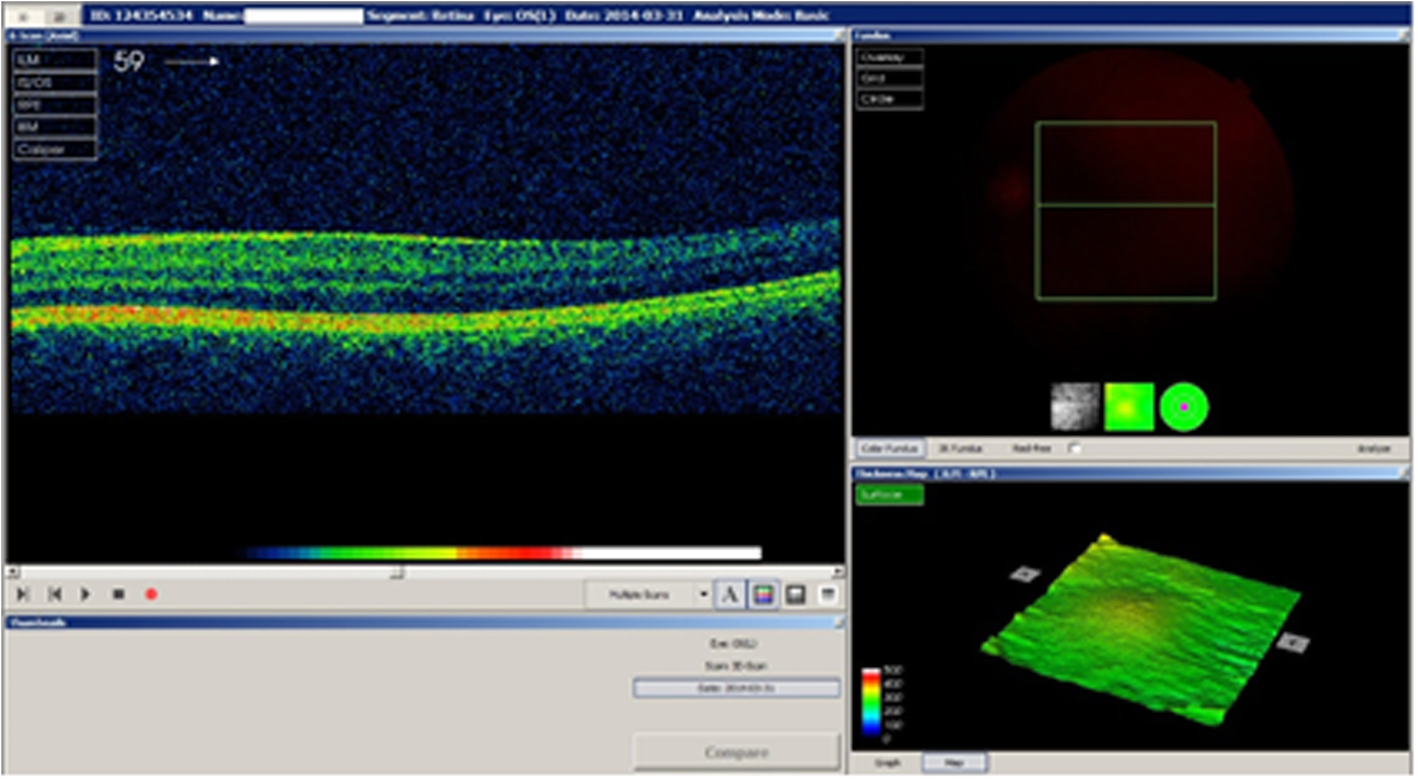Select the circular ETDRS map thumbnail

tap(1184, 407)
